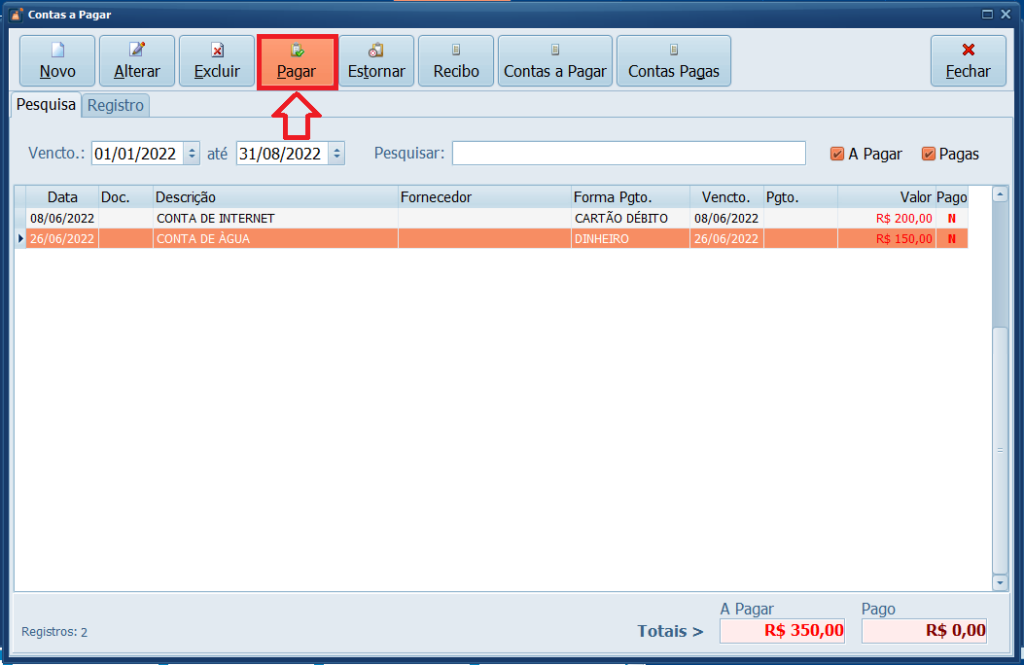
Task: Uncheck the A Pagar checkbox
Action: [838, 154]
